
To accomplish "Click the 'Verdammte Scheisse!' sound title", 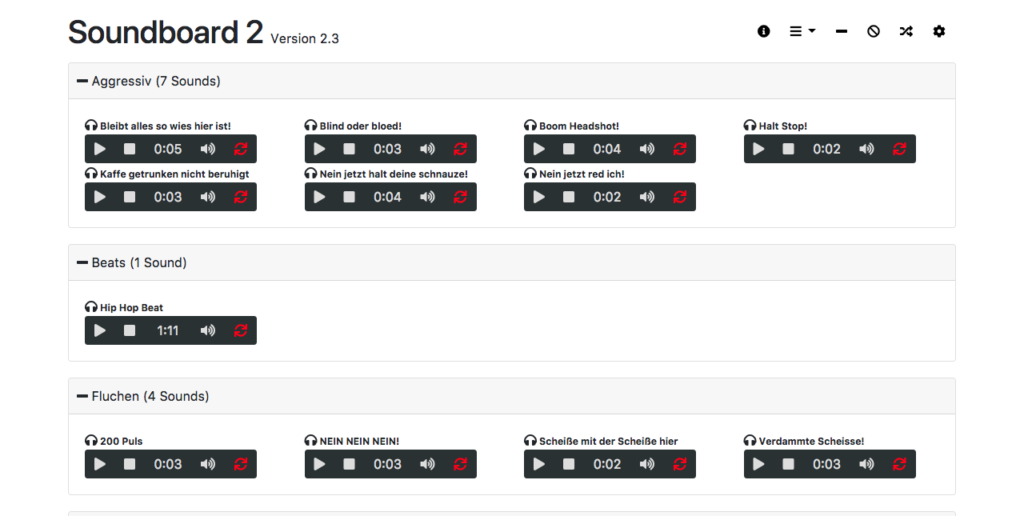I will 811,441.
